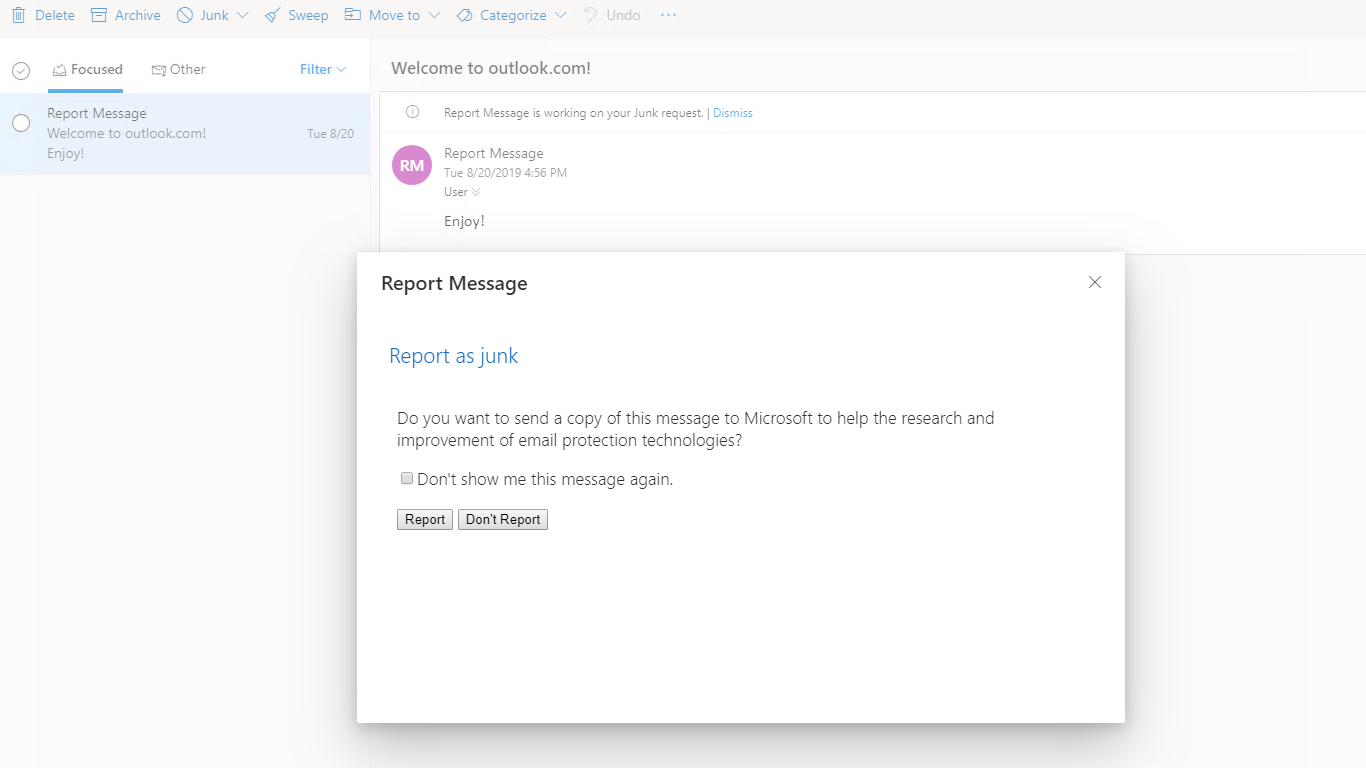Click the Categorize tag icon
The width and height of the screenshot is (1366, 768).
(x=464, y=15)
